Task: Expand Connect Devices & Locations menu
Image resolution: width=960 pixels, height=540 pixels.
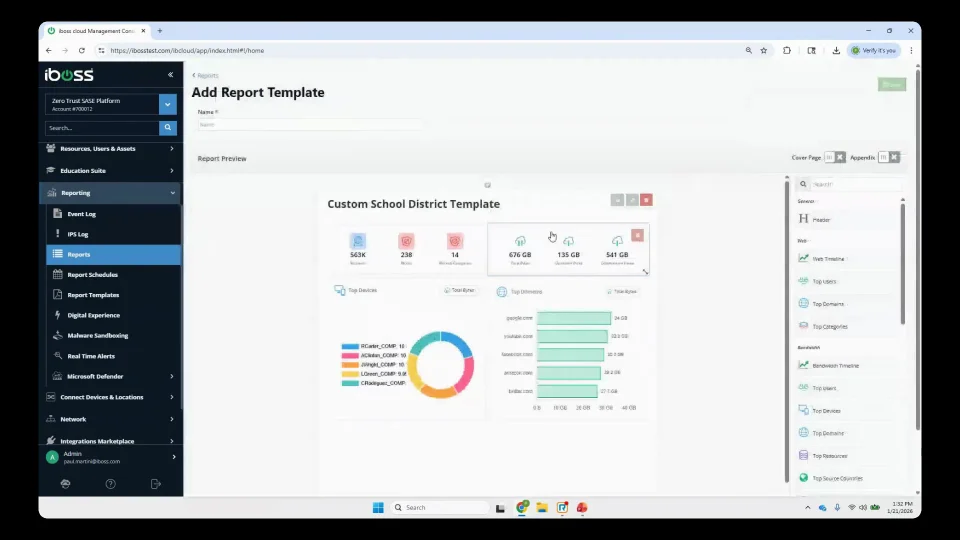Action: click(x=110, y=397)
